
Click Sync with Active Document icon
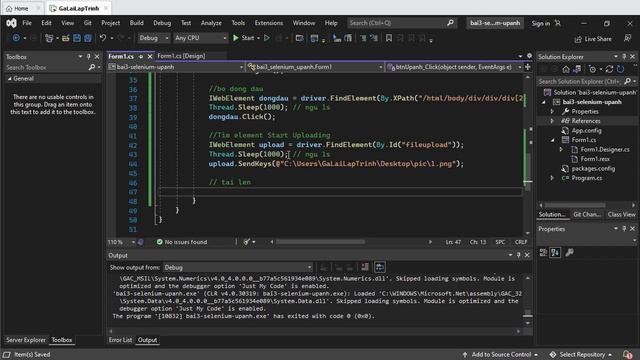[x=609, y=69]
